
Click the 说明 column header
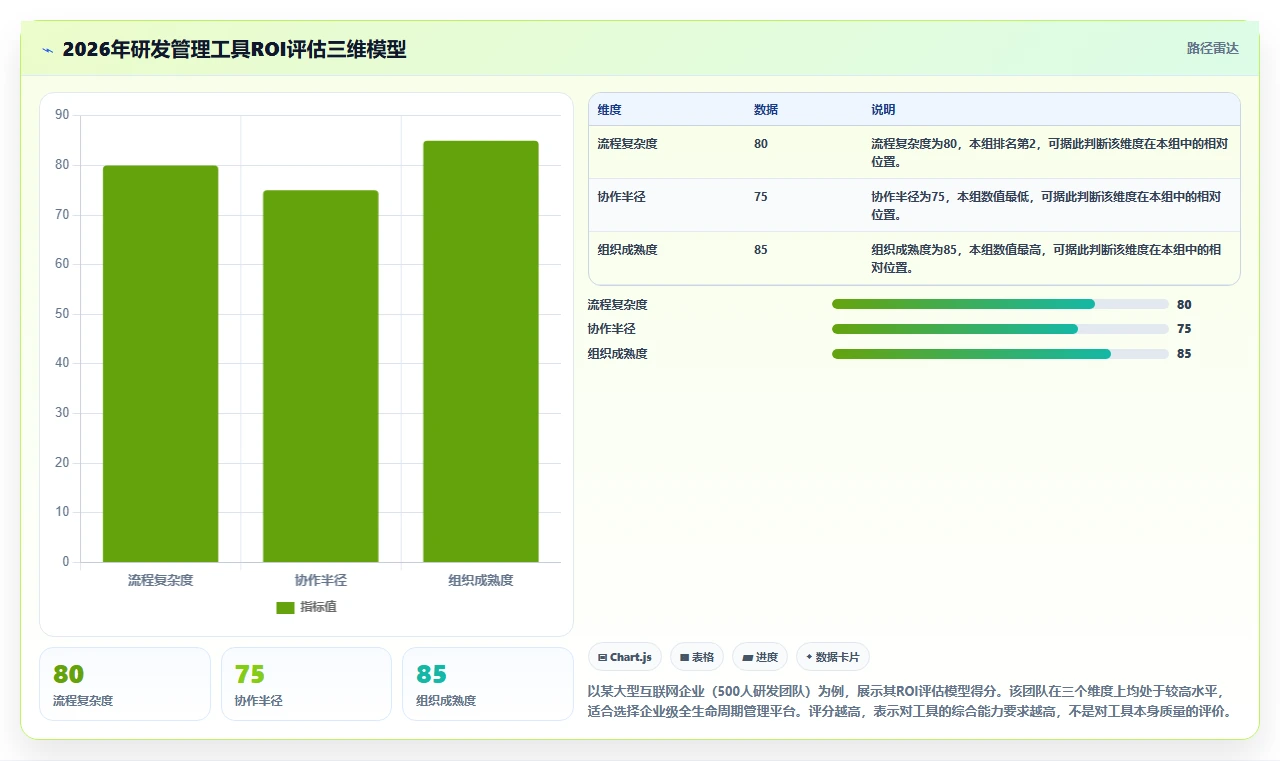(x=883, y=109)
